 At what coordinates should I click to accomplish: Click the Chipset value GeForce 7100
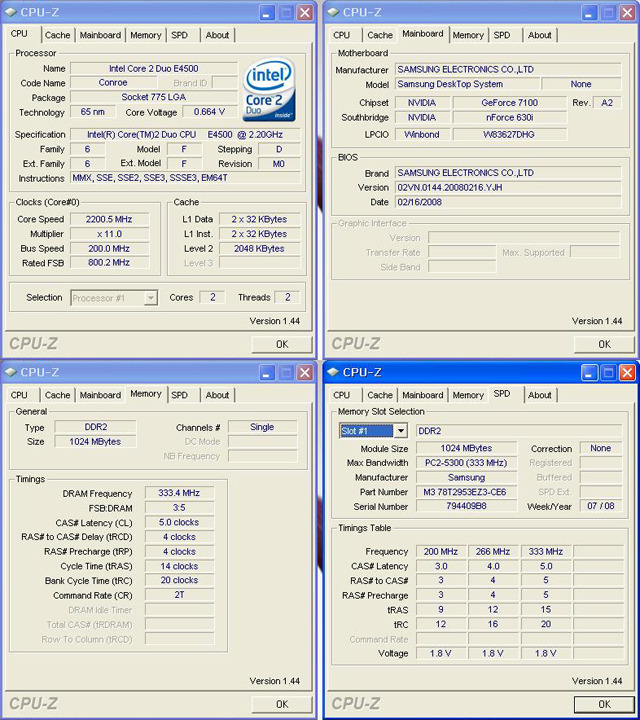point(510,103)
